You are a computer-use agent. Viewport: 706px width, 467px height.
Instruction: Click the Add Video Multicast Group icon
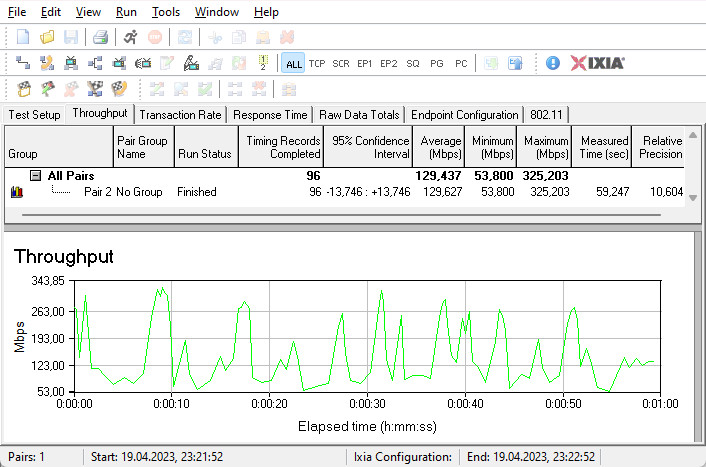point(119,63)
